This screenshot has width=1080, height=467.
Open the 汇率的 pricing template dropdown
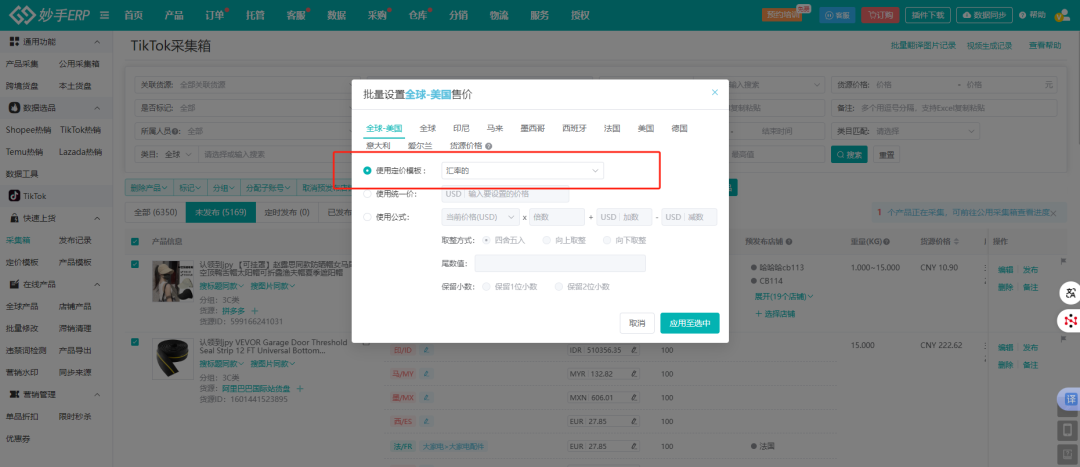point(522,170)
